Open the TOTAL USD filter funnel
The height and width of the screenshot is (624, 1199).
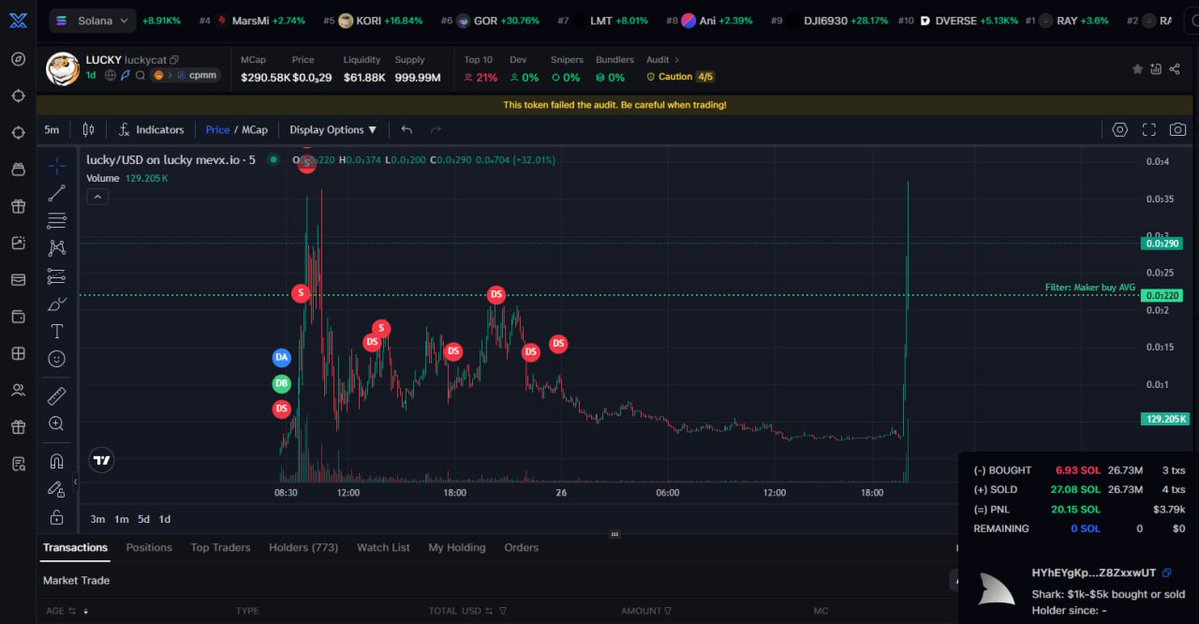[x=503, y=611]
